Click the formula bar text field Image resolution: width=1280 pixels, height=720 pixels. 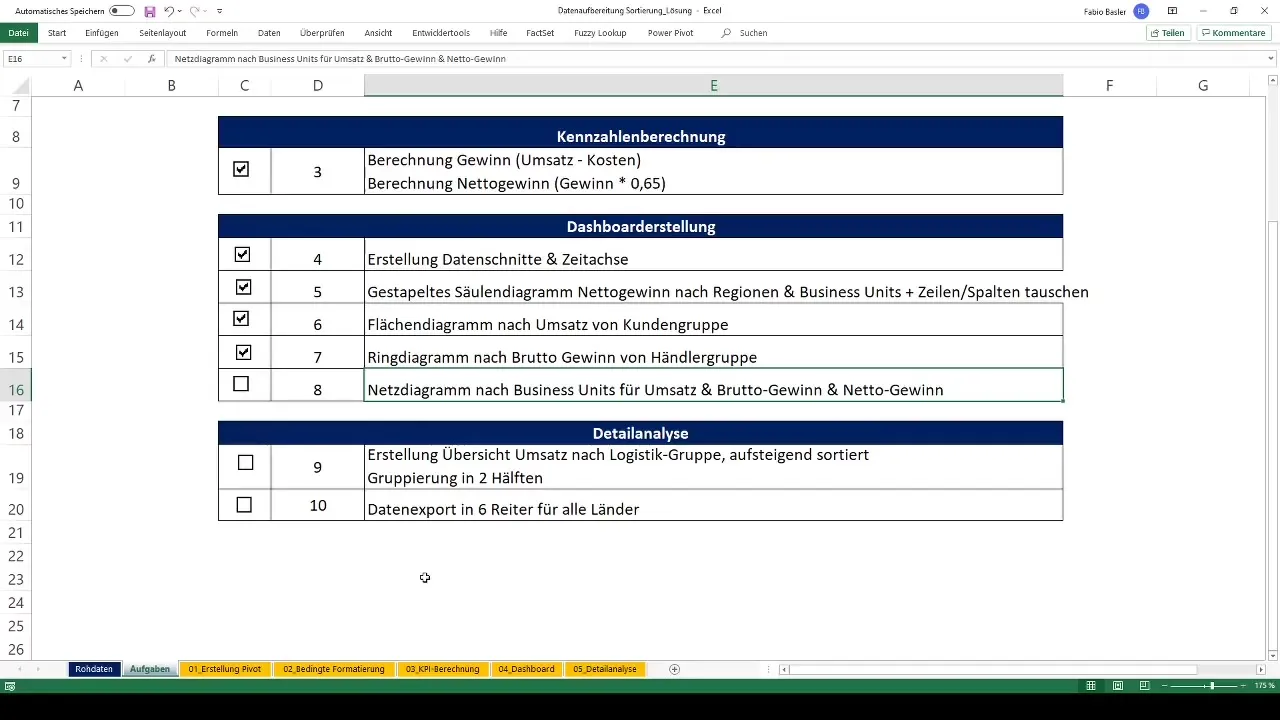(x=715, y=59)
